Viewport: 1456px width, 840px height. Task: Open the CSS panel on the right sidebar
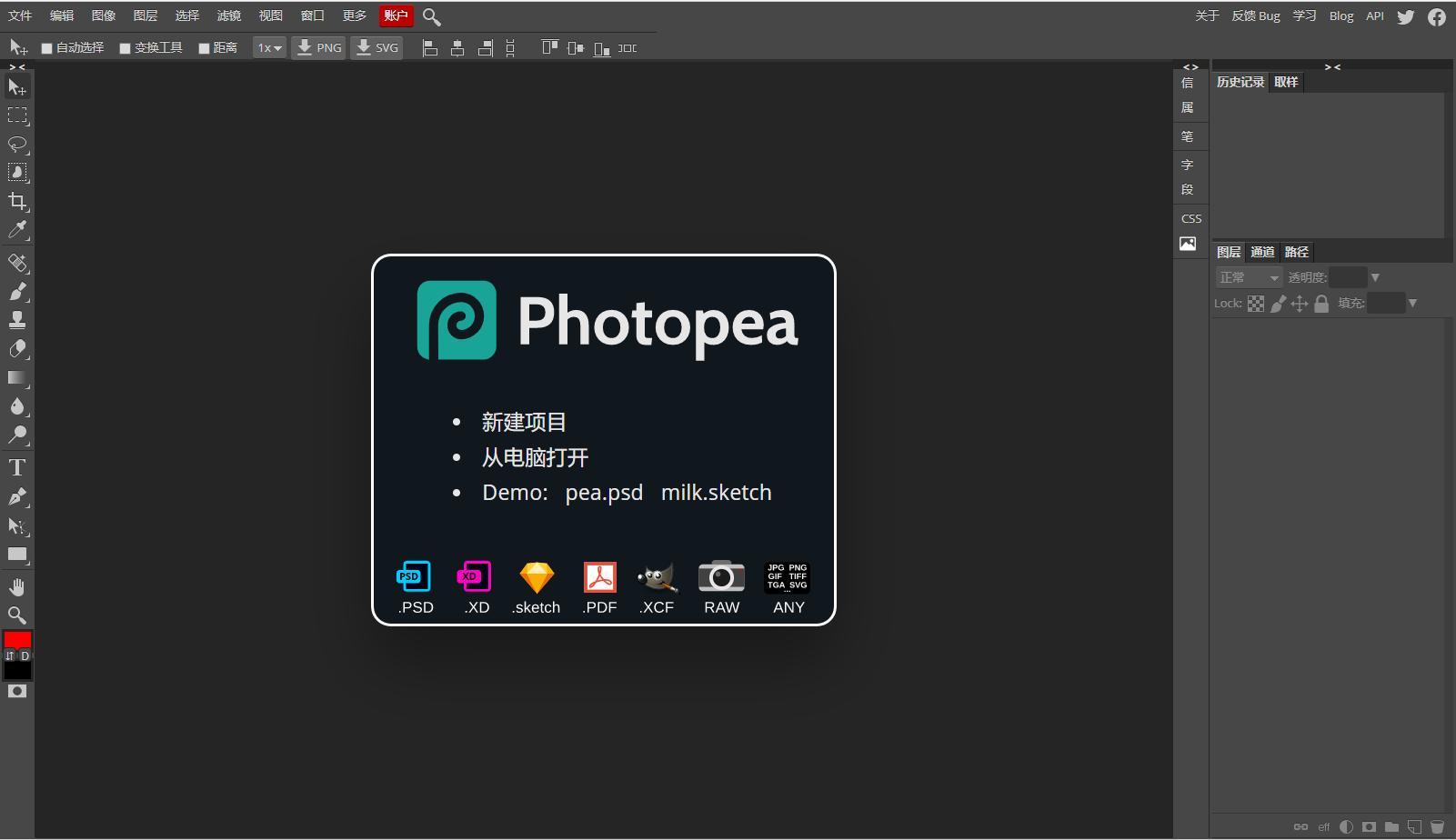(1190, 218)
